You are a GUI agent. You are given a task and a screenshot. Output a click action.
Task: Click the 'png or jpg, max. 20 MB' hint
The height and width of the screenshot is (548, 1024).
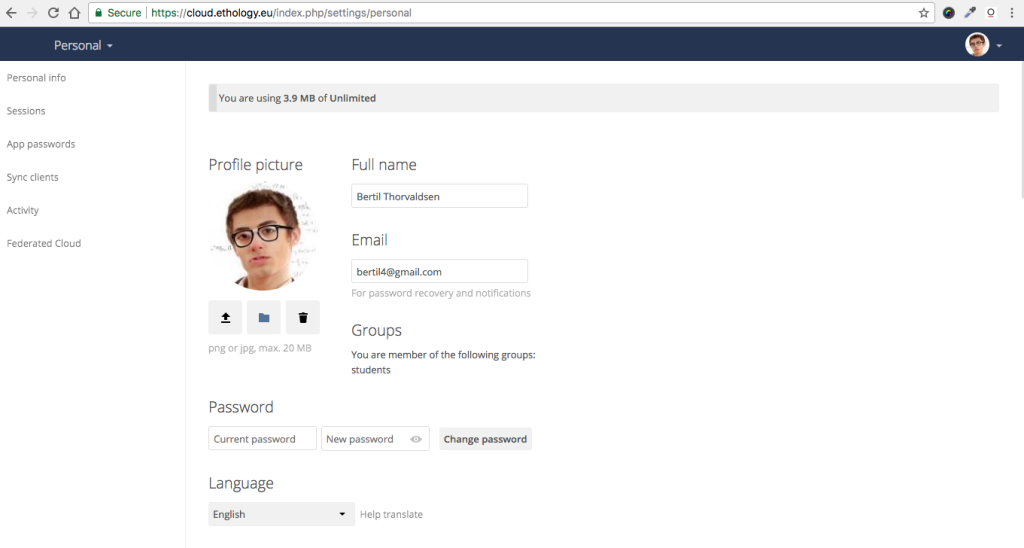click(260, 348)
